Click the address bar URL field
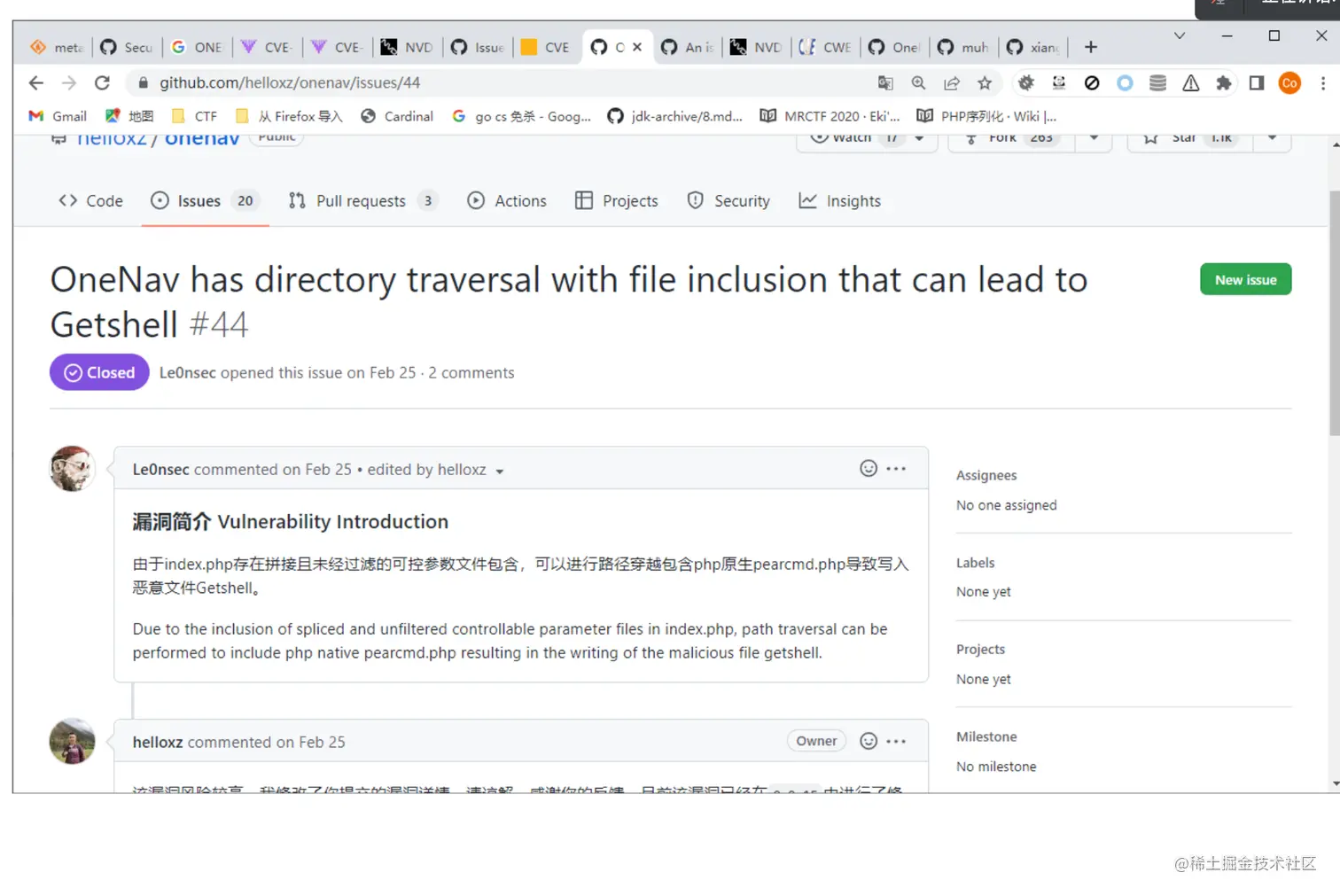 click(496, 82)
